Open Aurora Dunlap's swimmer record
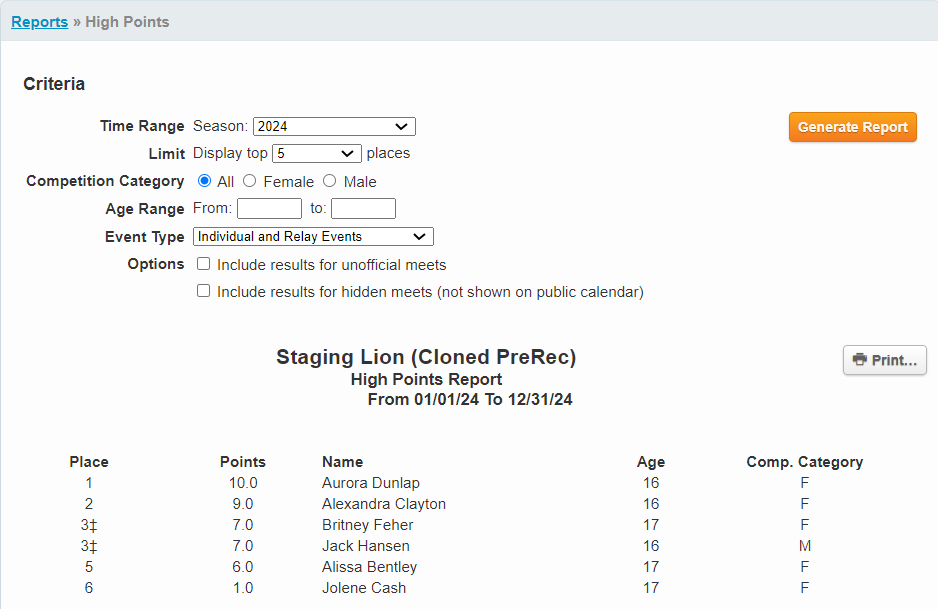The width and height of the screenshot is (938, 609). pos(371,483)
